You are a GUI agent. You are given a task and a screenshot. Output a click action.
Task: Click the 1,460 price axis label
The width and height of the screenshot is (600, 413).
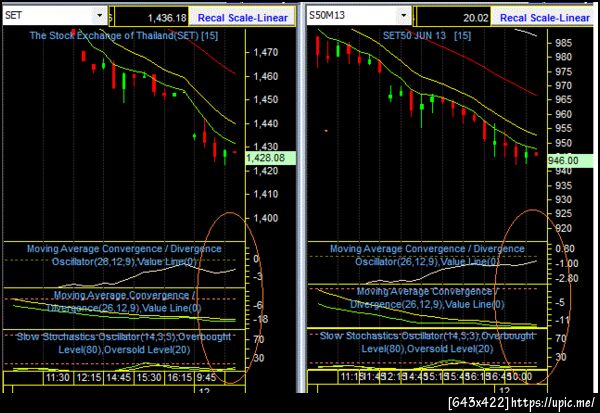pos(266,77)
